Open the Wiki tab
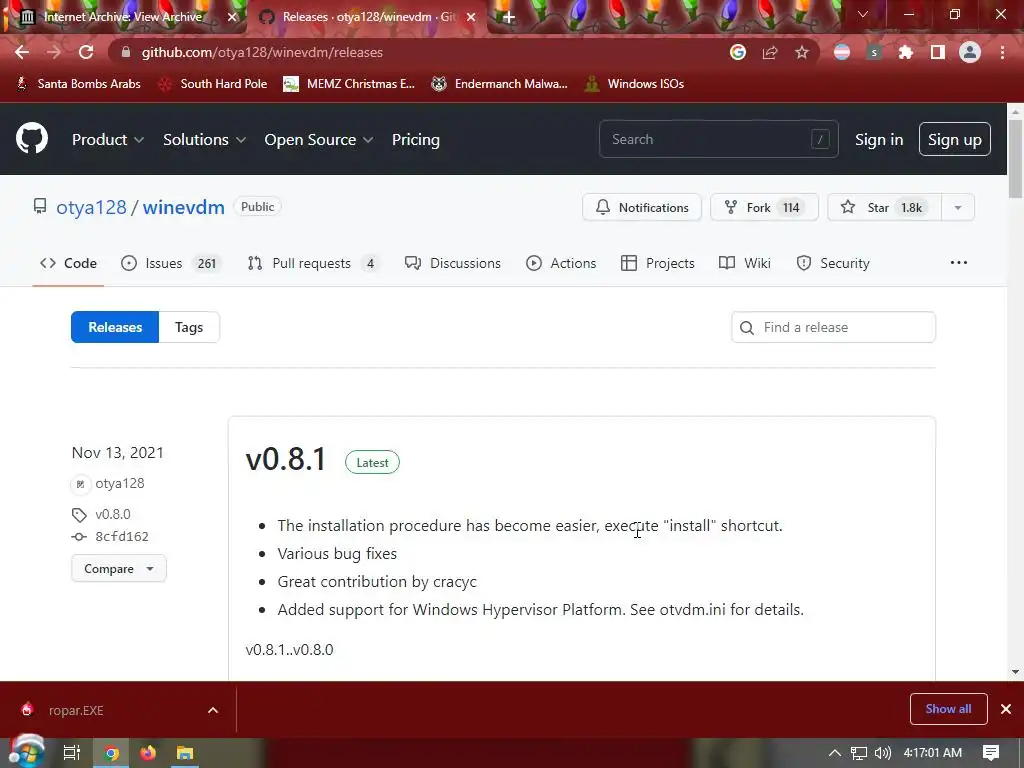 [x=744, y=263]
